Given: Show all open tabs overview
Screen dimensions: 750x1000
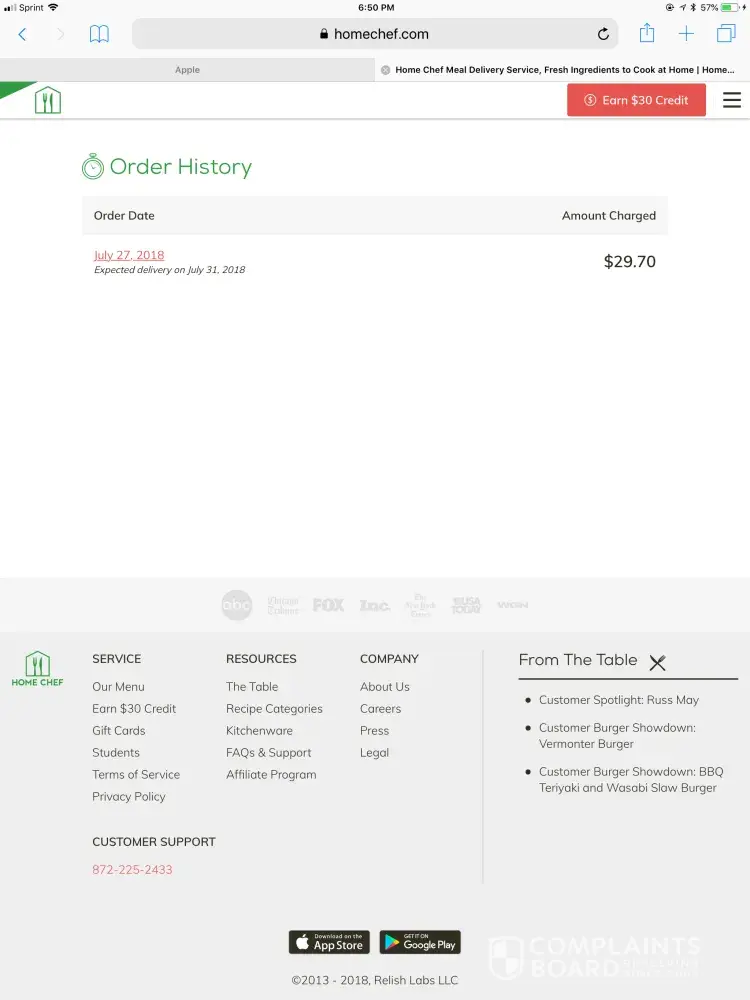Looking at the screenshot, I should click(726, 34).
